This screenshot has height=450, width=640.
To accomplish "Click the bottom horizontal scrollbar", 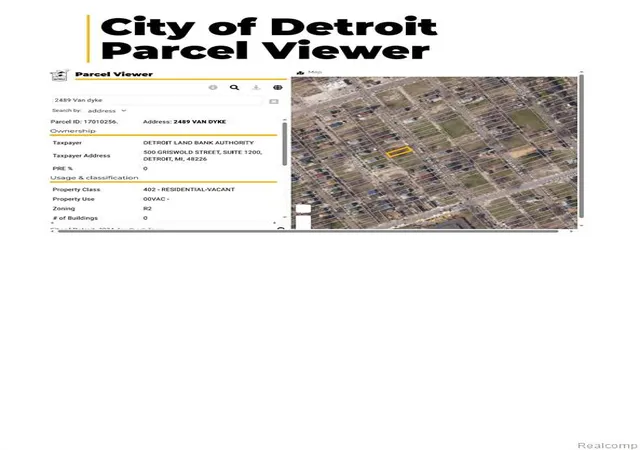I will [x=308, y=231].
